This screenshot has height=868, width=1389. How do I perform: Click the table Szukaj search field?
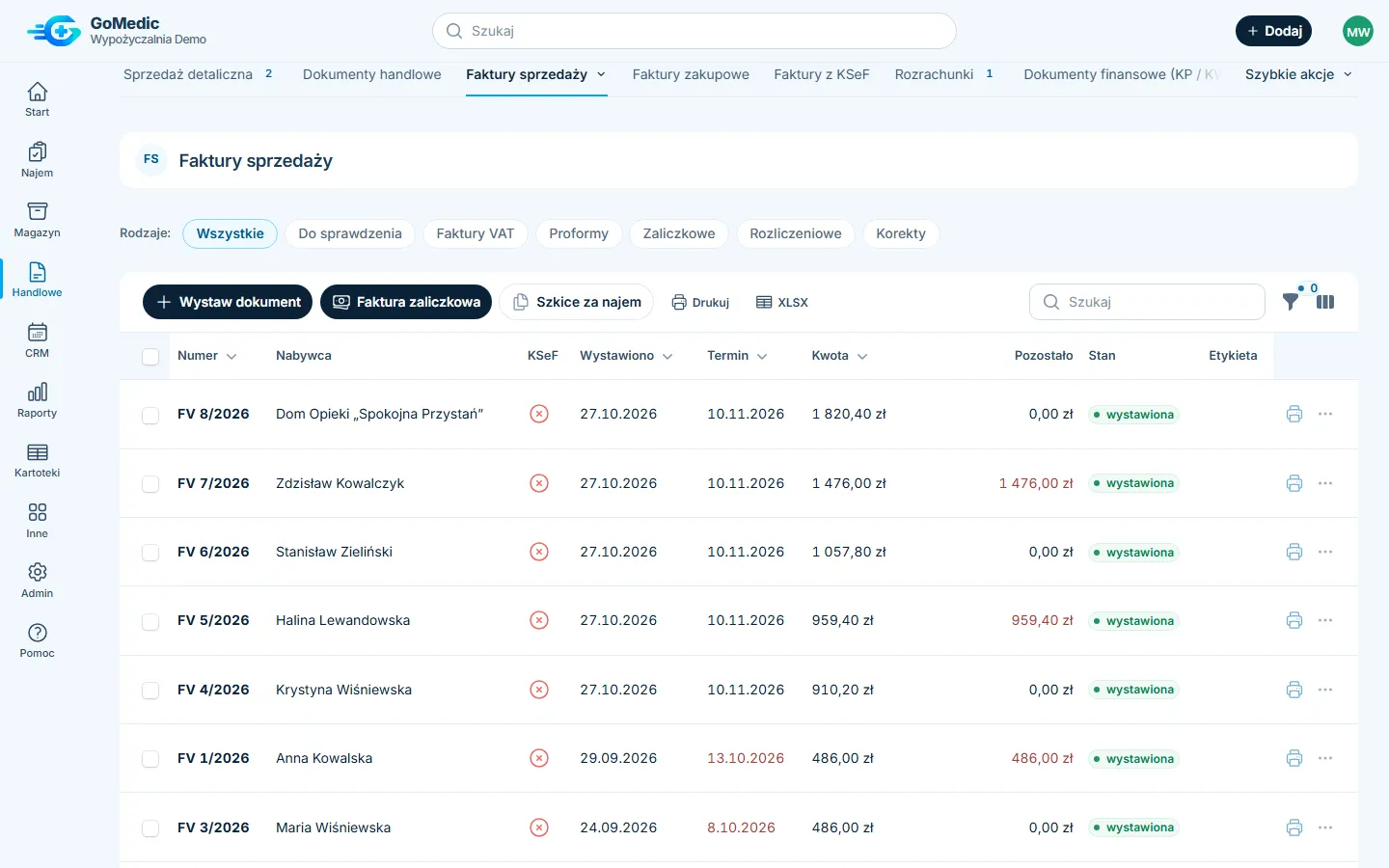pos(1147,302)
